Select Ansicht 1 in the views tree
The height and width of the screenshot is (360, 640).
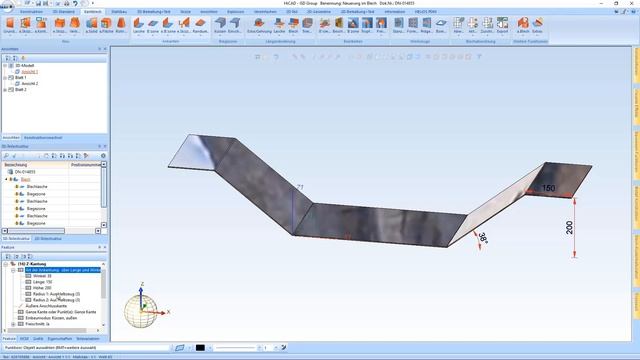tap(30, 71)
